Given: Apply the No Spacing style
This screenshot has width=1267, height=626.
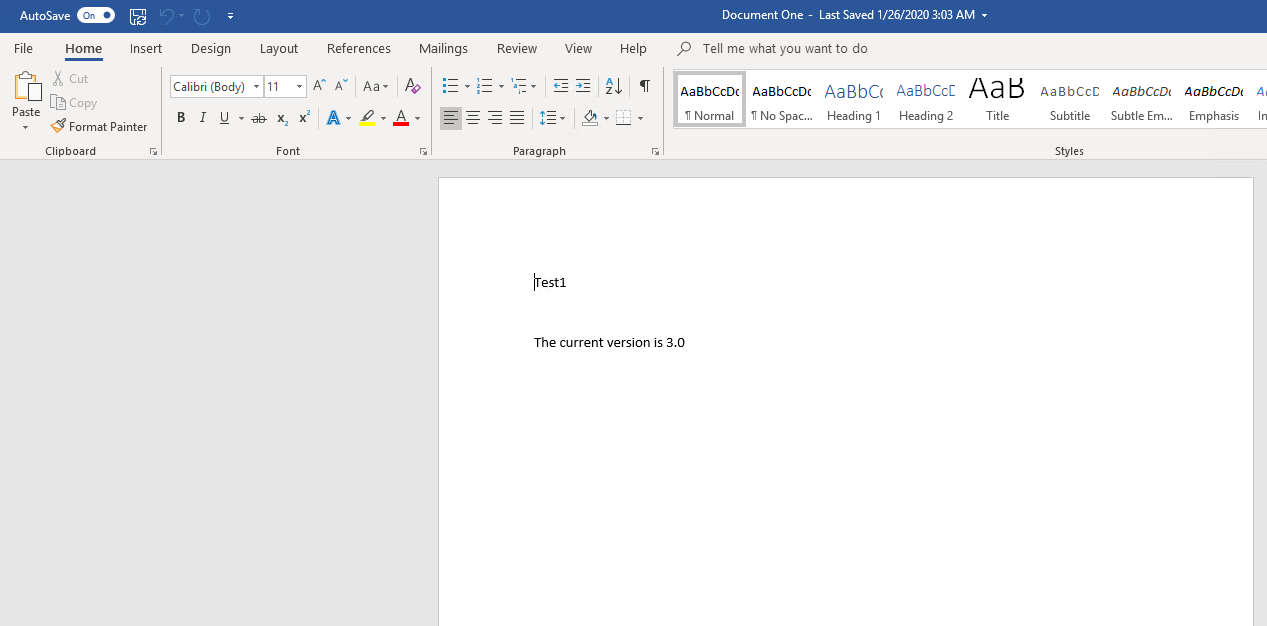Looking at the screenshot, I should tap(782, 99).
